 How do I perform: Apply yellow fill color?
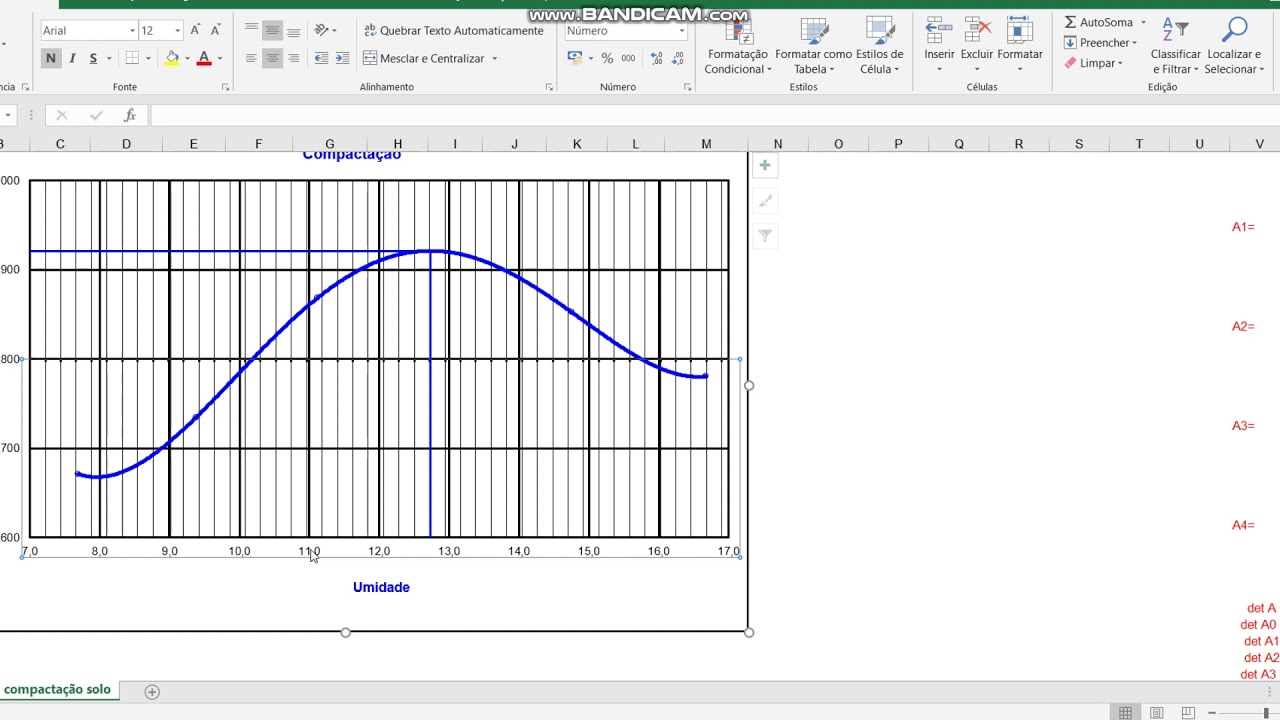(172, 59)
